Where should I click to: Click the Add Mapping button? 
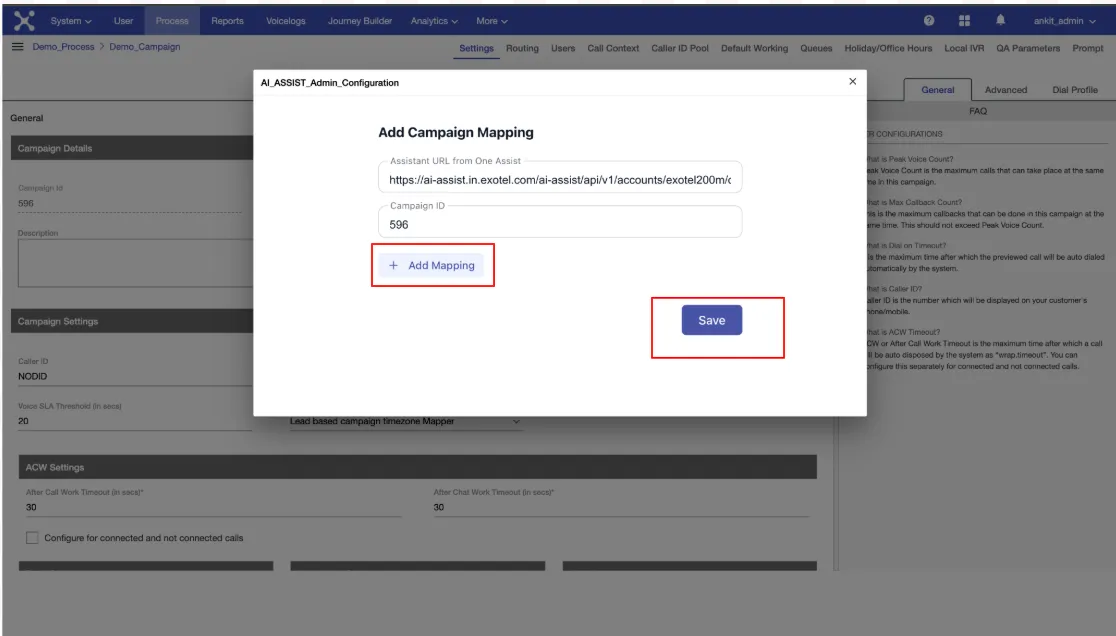click(431, 265)
